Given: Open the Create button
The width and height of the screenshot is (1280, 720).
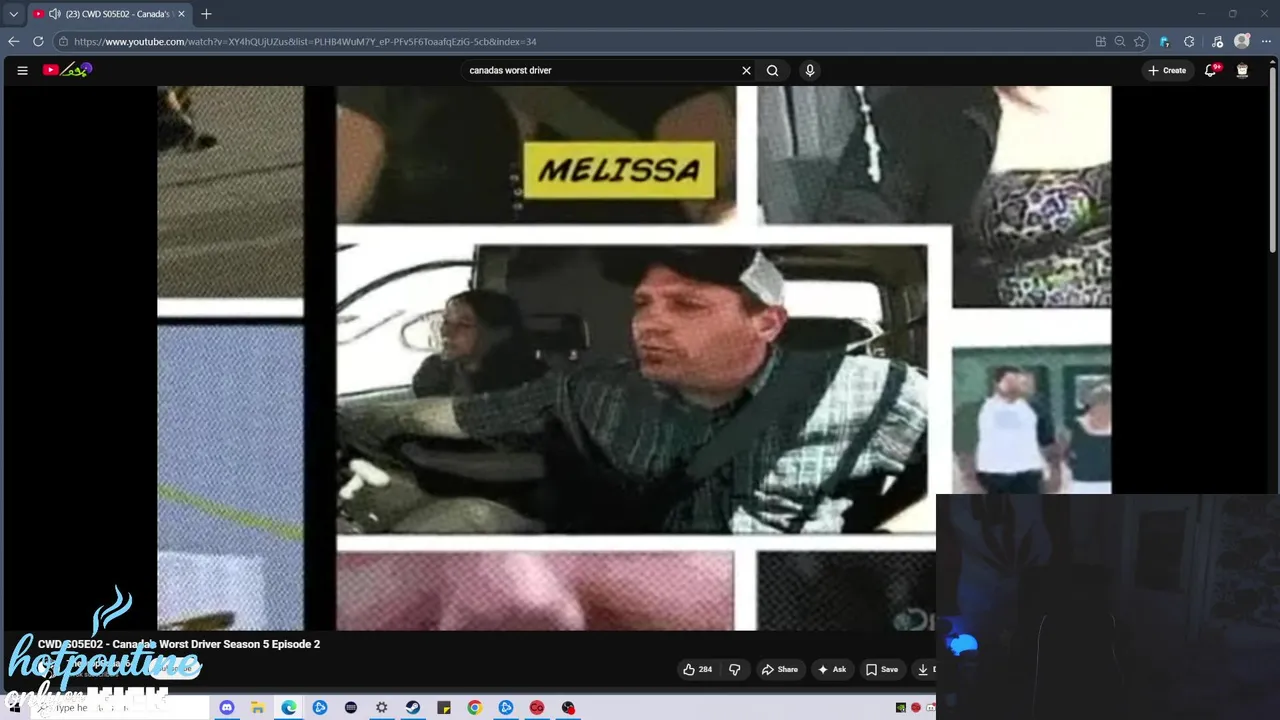Looking at the screenshot, I should click(x=1167, y=70).
